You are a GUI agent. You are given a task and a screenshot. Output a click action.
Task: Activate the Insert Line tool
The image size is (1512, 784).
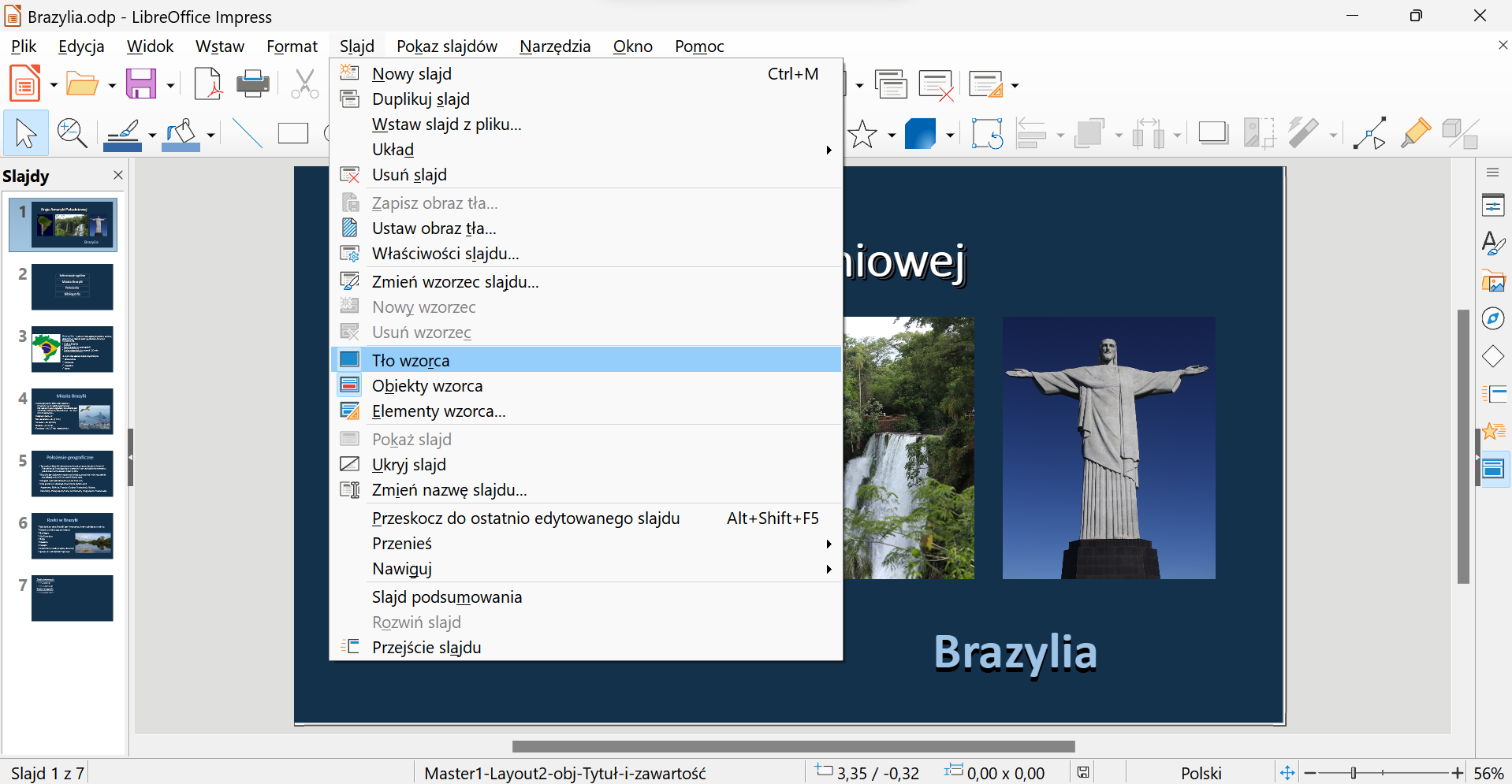click(x=246, y=132)
